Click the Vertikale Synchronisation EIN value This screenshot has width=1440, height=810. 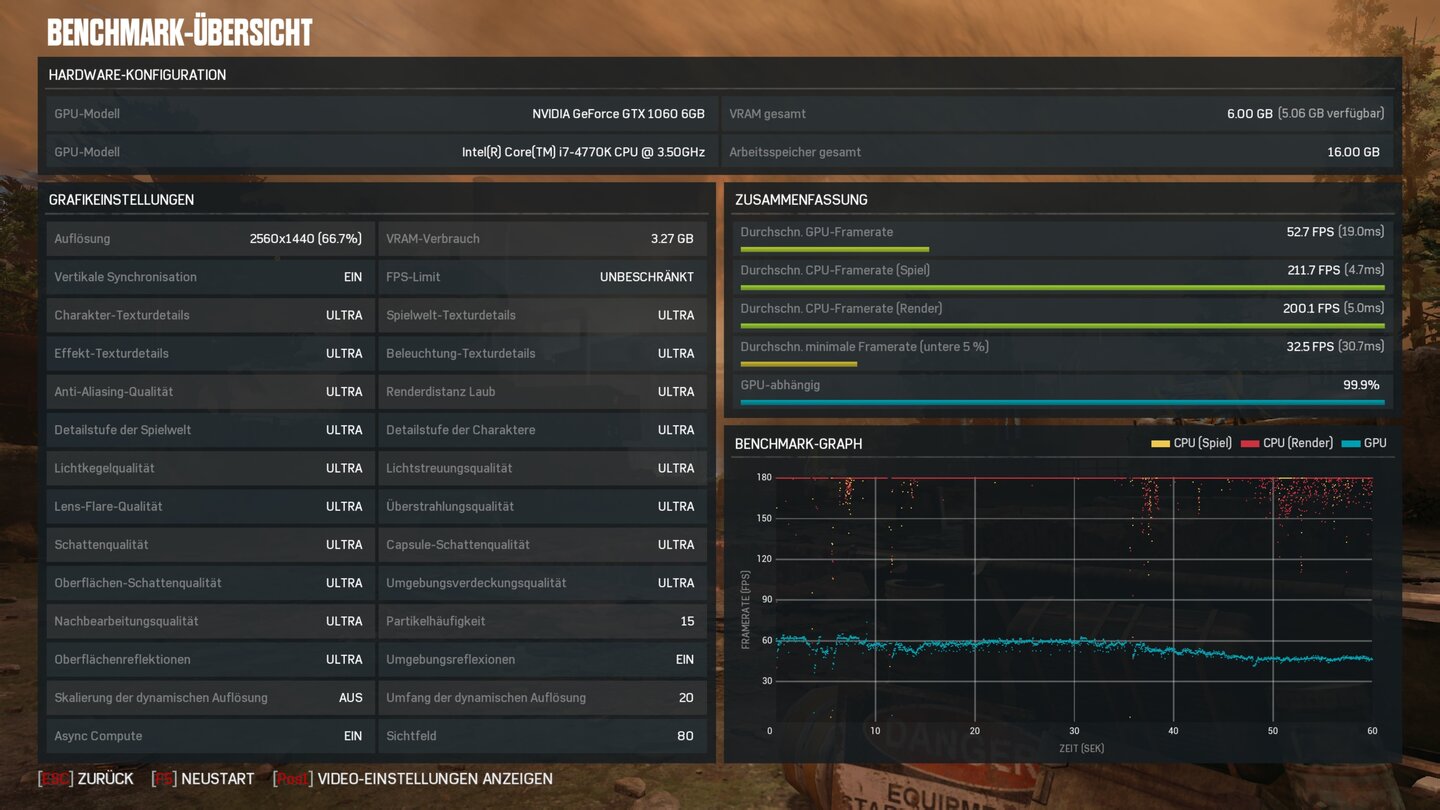pyautogui.click(x=353, y=277)
